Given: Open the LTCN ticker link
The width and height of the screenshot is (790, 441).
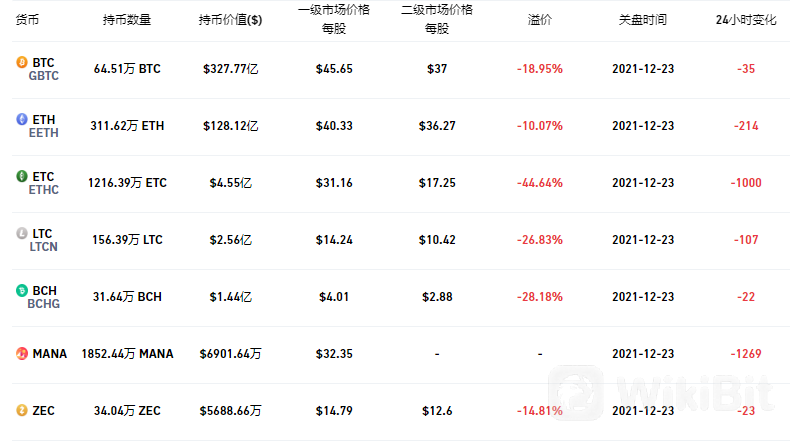Looking at the screenshot, I should [x=44, y=247].
